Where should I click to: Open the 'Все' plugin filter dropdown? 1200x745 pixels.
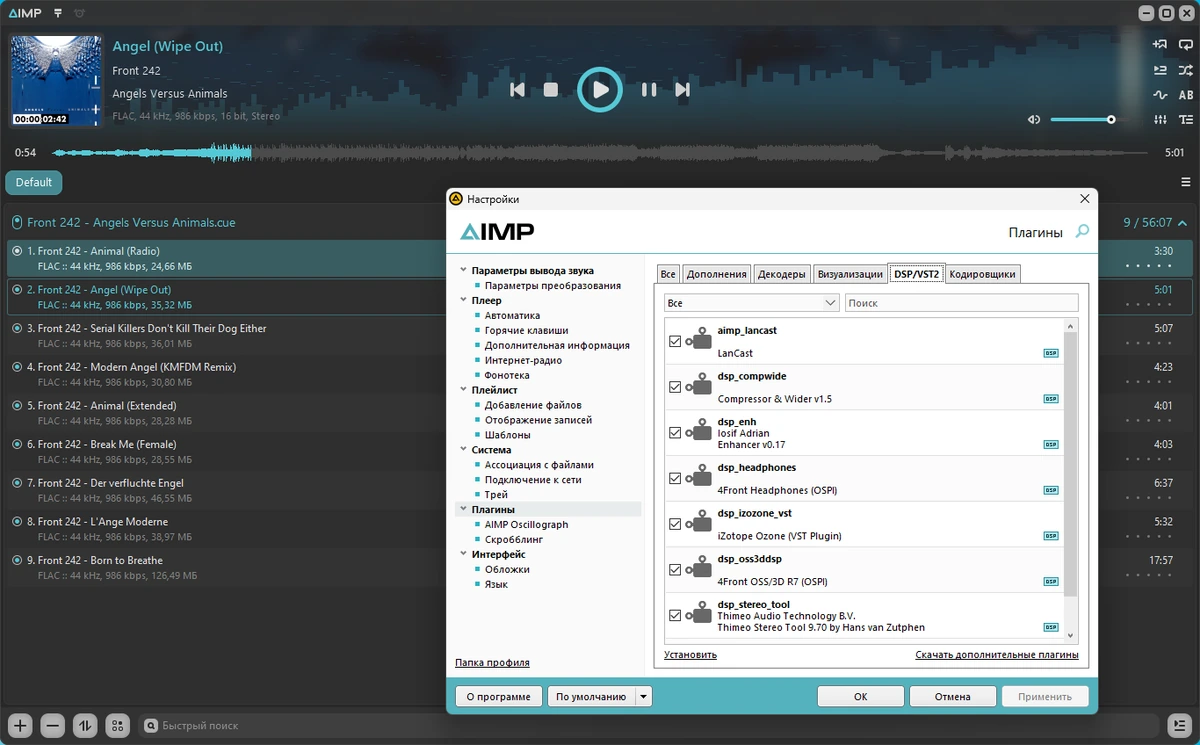click(752, 302)
